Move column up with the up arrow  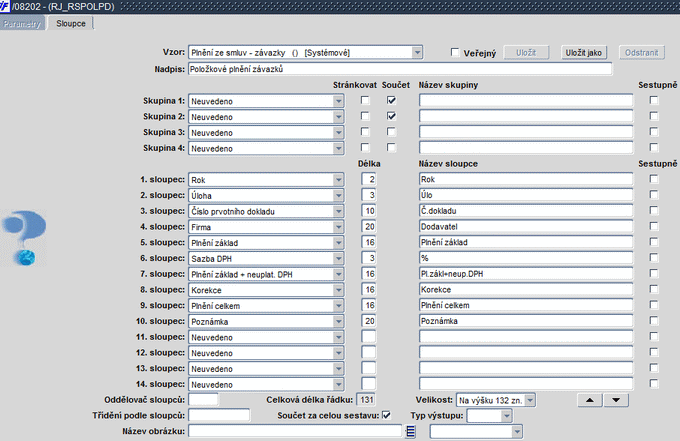pyautogui.click(x=590, y=400)
